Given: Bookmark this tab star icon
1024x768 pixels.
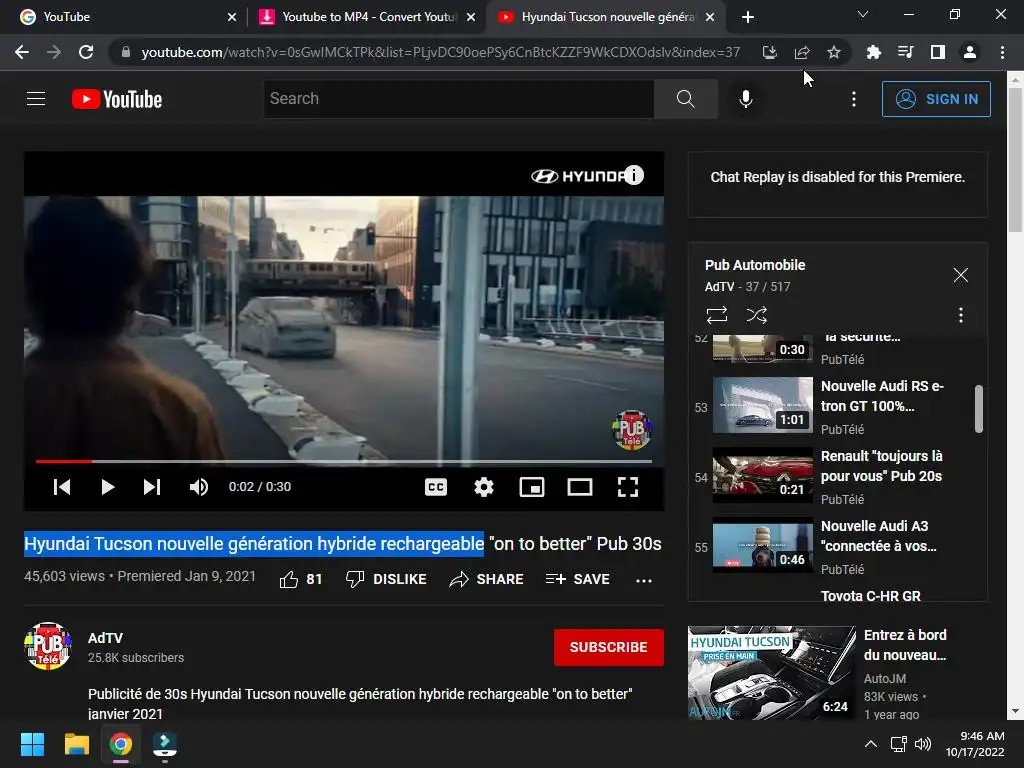Looking at the screenshot, I should click(x=834, y=52).
